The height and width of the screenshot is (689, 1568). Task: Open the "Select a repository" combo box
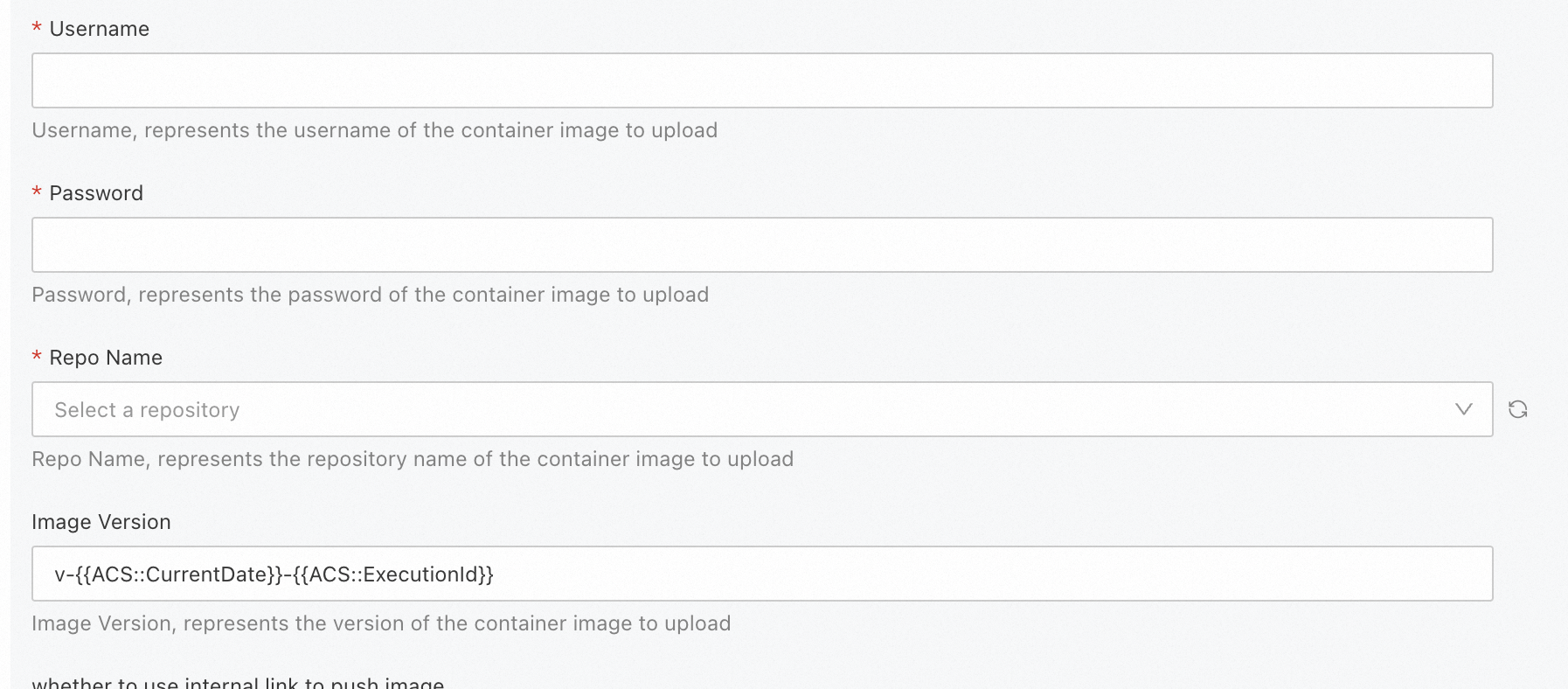(x=743, y=409)
